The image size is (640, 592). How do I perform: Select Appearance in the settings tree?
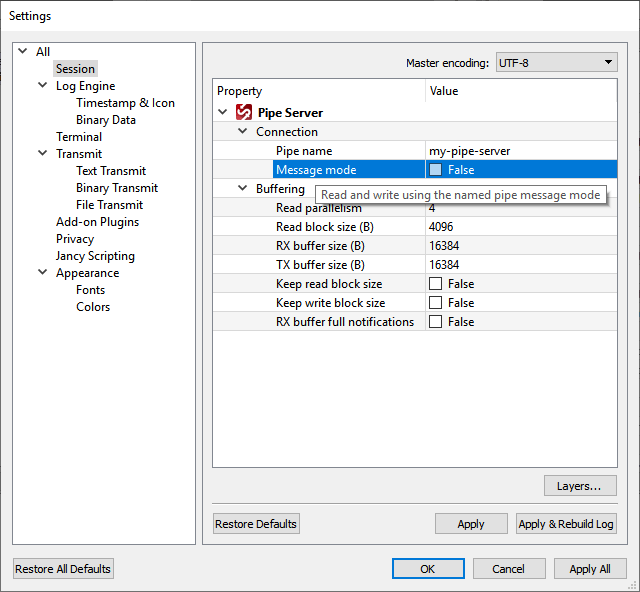pos(87,273)
